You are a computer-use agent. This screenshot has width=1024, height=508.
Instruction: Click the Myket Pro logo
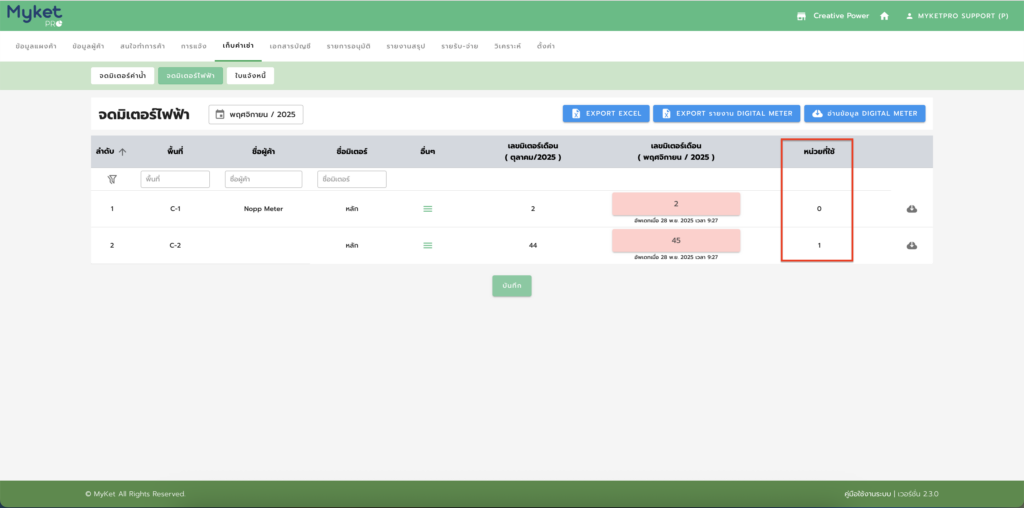tap(35, 15)
